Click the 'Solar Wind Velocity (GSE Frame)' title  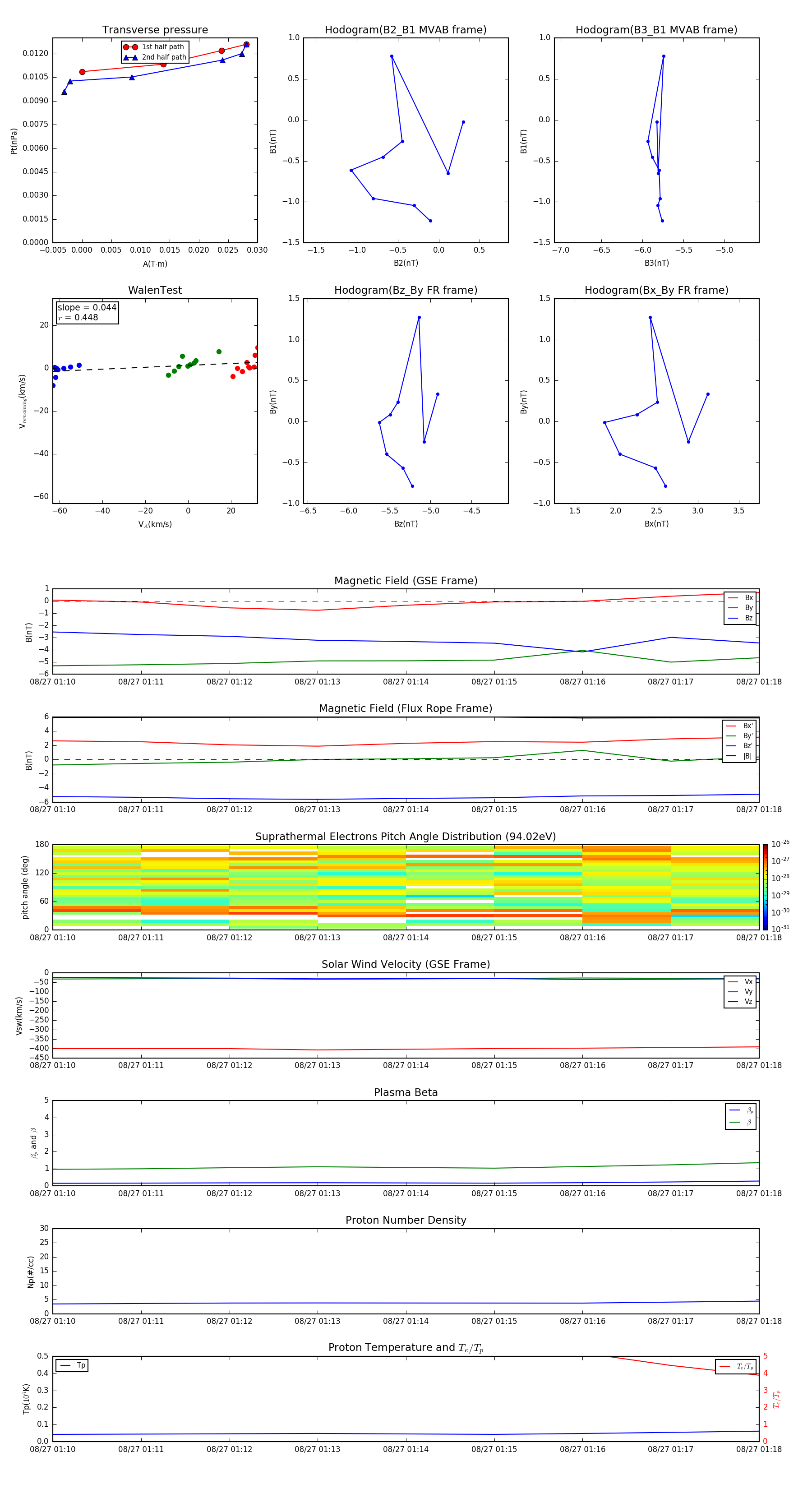(x=406, y=965)
